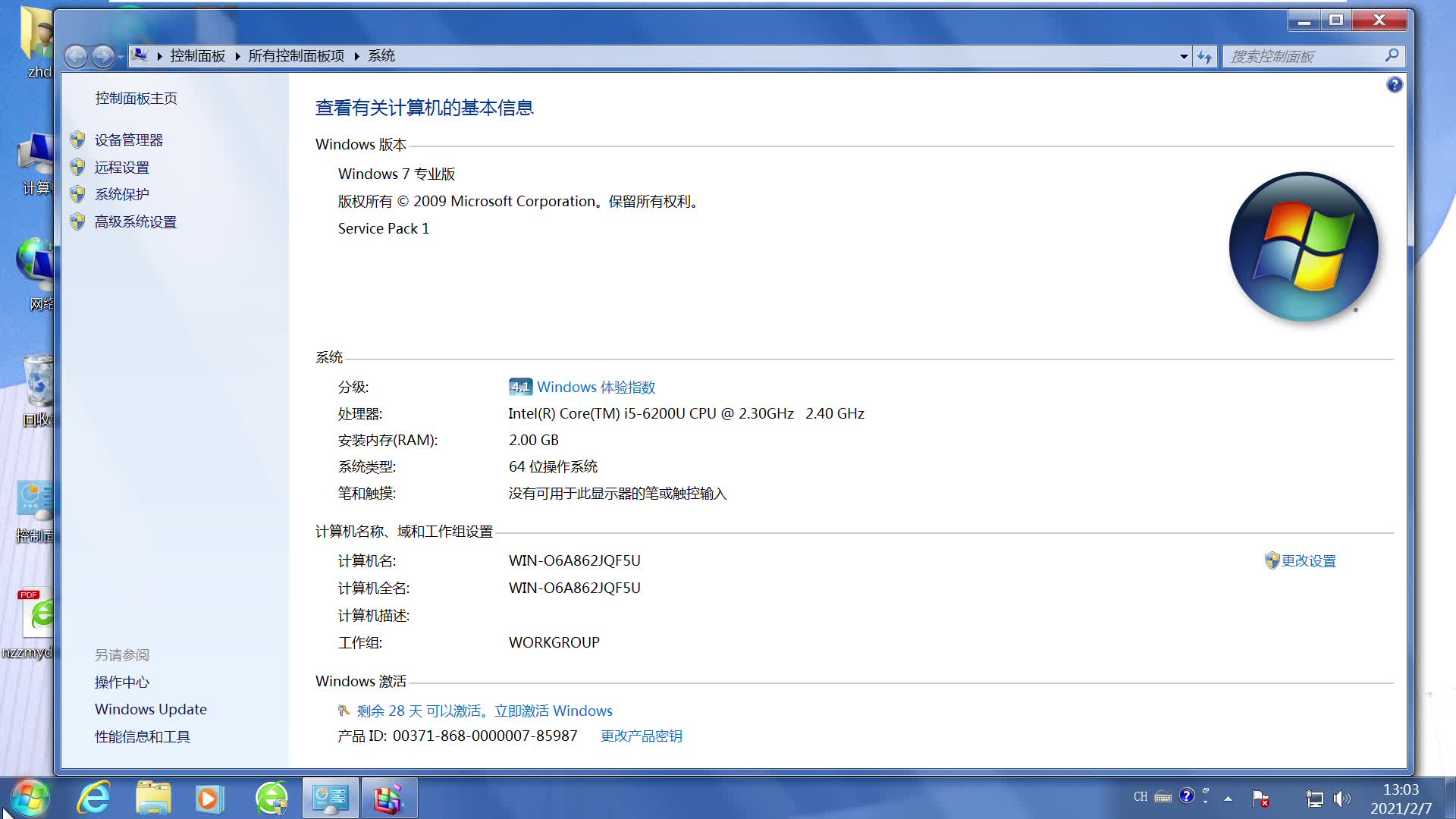Image resolution: width=1456 pixels, height=819 pixels.
Task: Open 控制面板主页 link
Action: pos(136,98)
